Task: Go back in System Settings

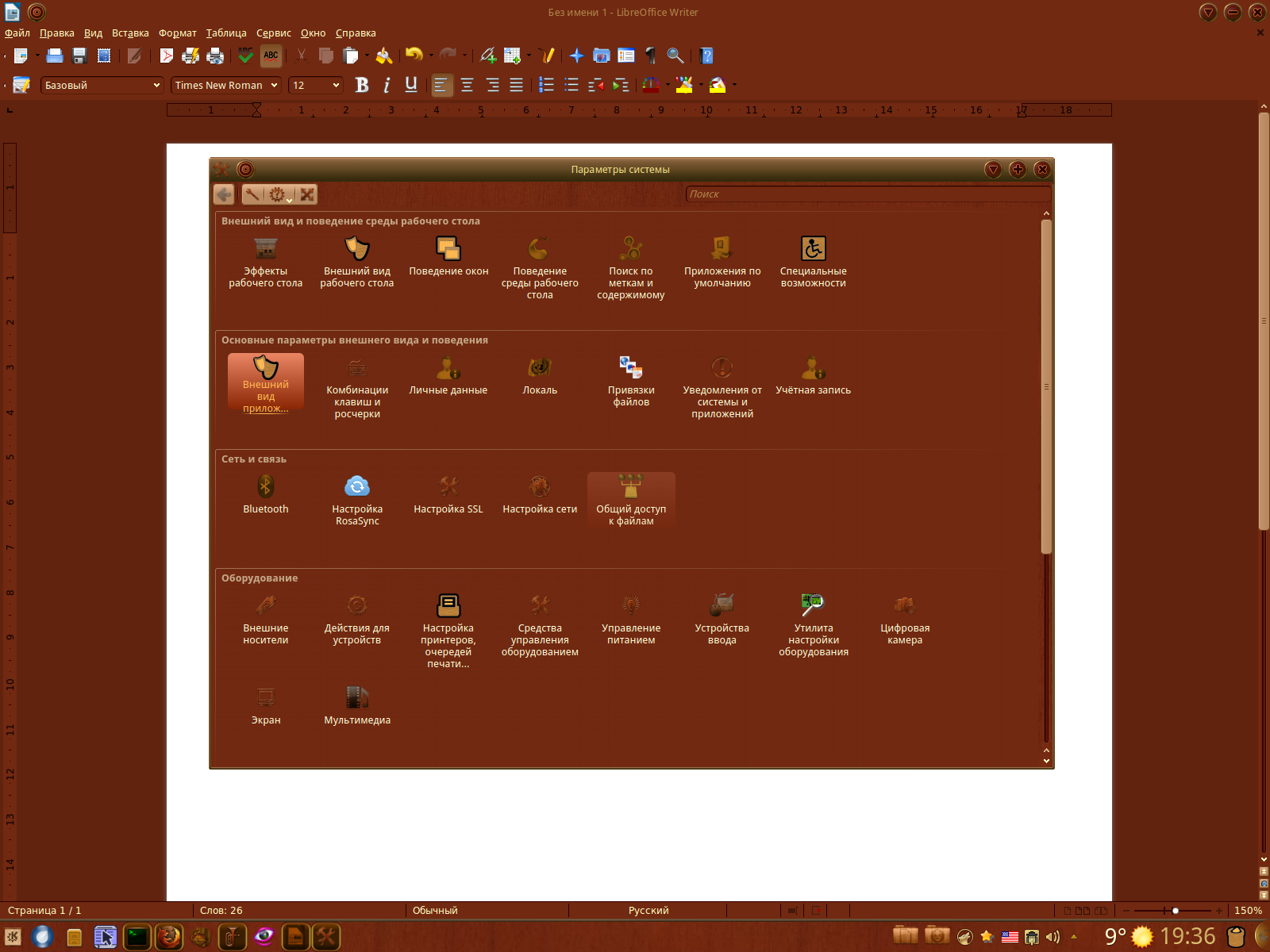Action: (224, 194)
